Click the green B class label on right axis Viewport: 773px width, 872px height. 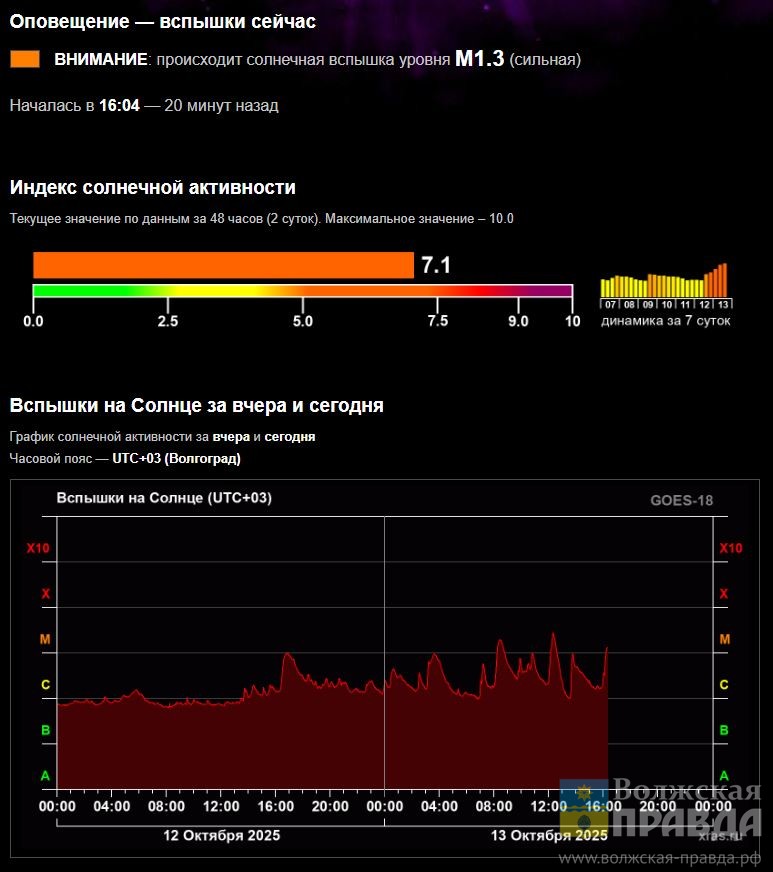[x=725, y=731]
